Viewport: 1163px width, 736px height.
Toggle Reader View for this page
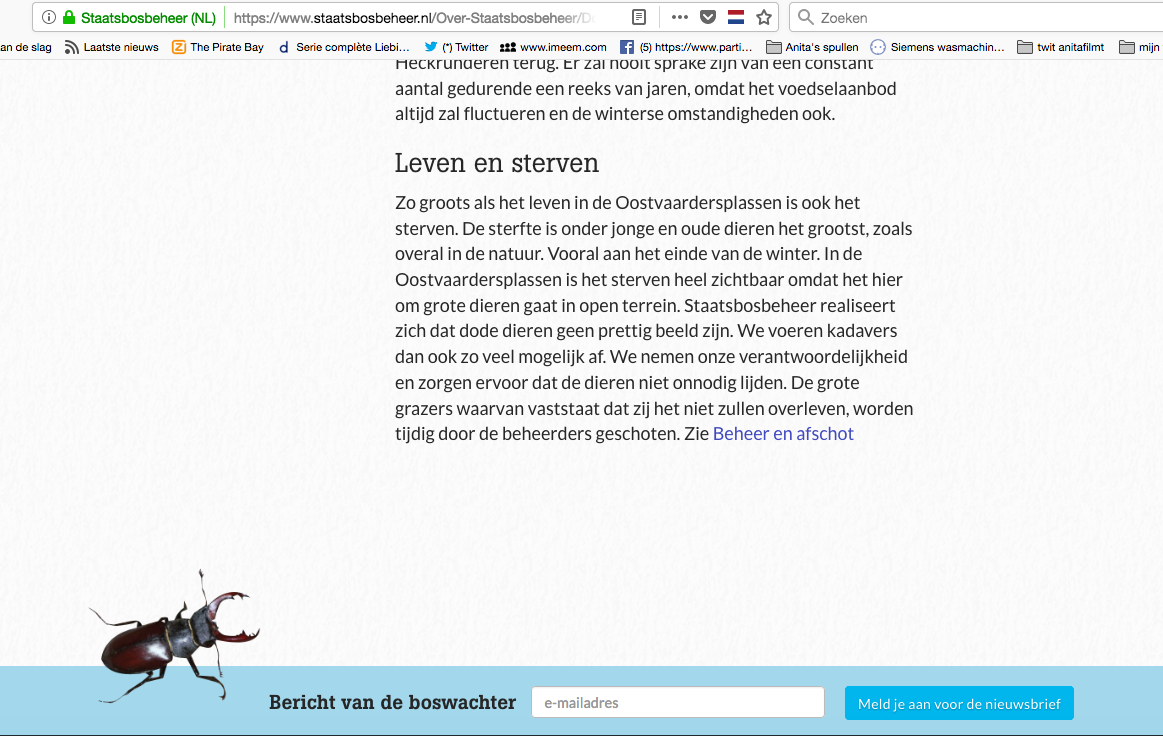637,16
